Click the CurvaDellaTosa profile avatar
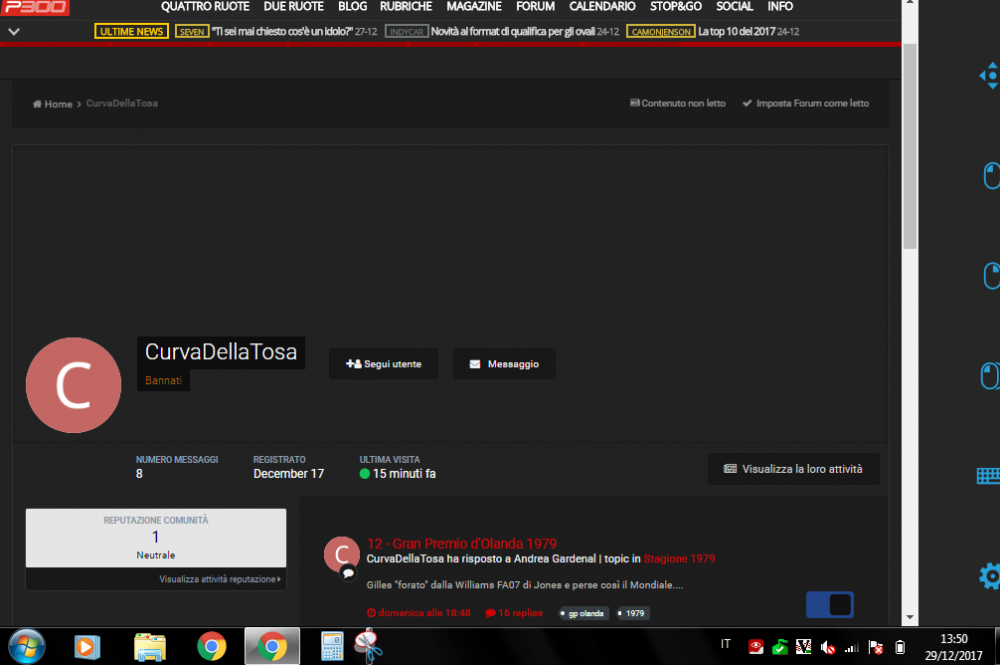Image resolution: width=1000 pixels, height=665 pixels. [73, 385]
